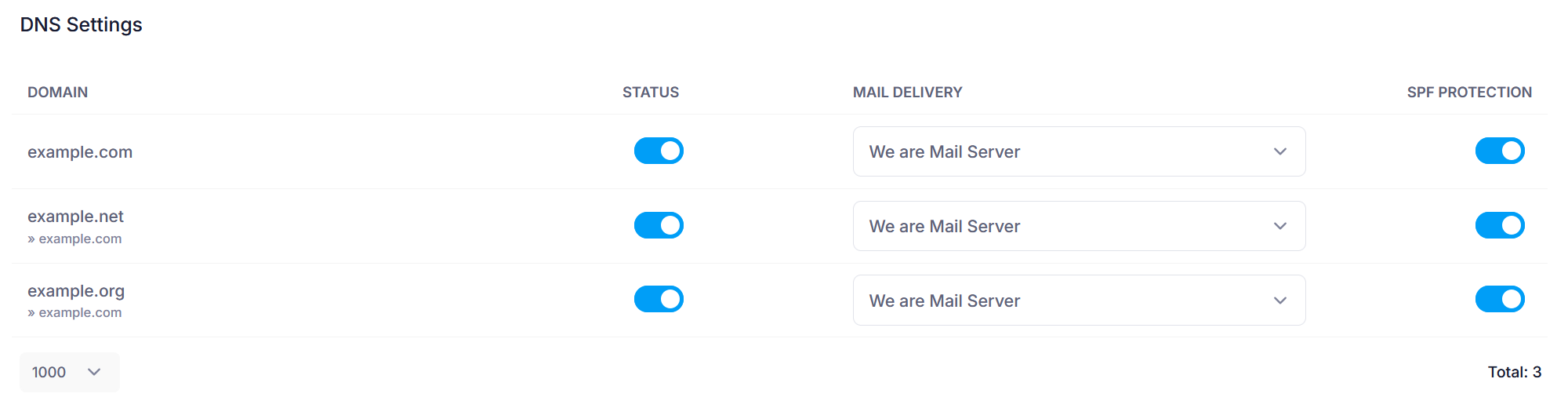Disable SPF Protection for example.net

click(x=1499, y=225)
